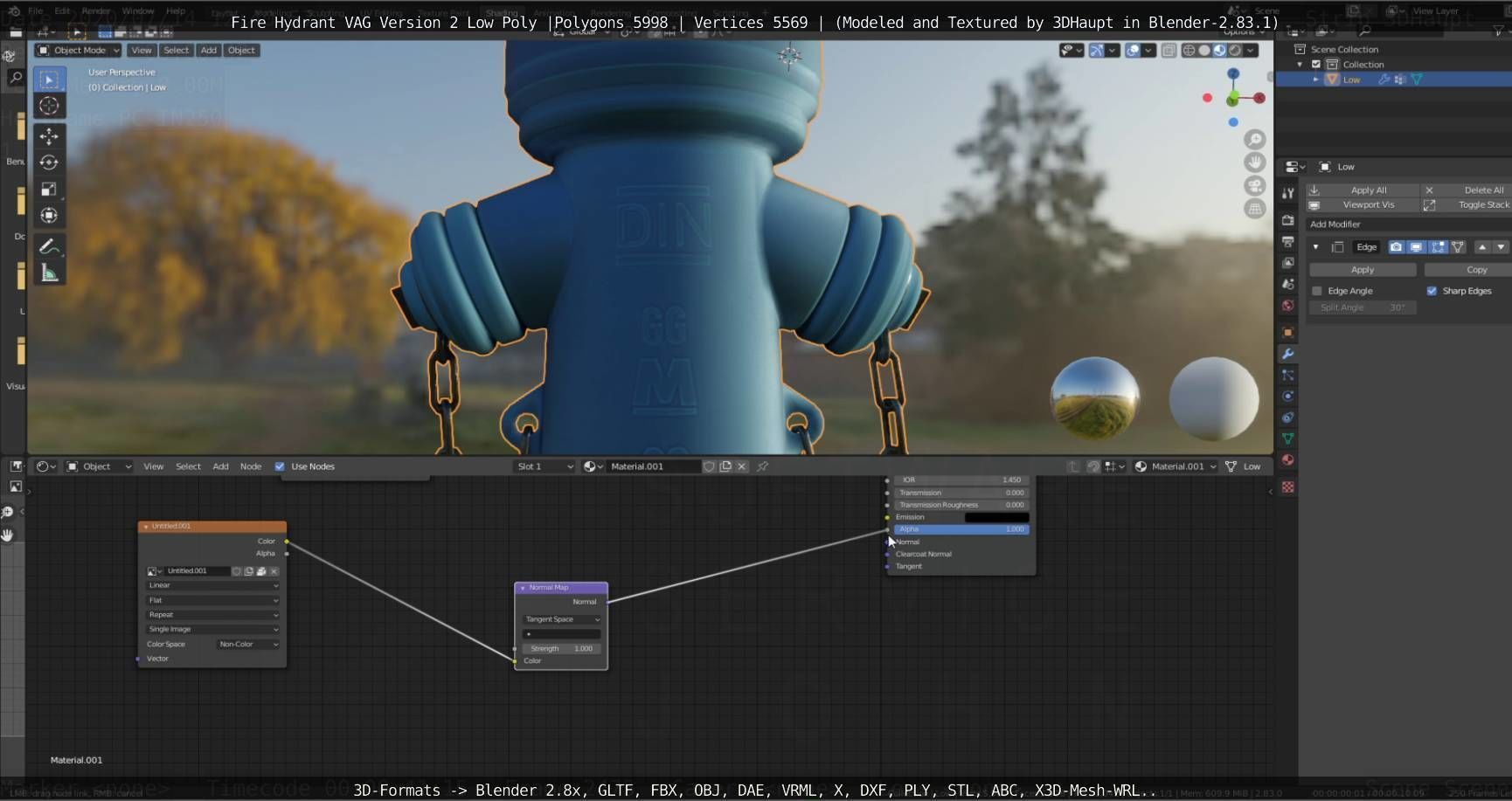The image size is (1512, 801).
Task: Activate the Transform tool
Action: [x=49, y=215]
